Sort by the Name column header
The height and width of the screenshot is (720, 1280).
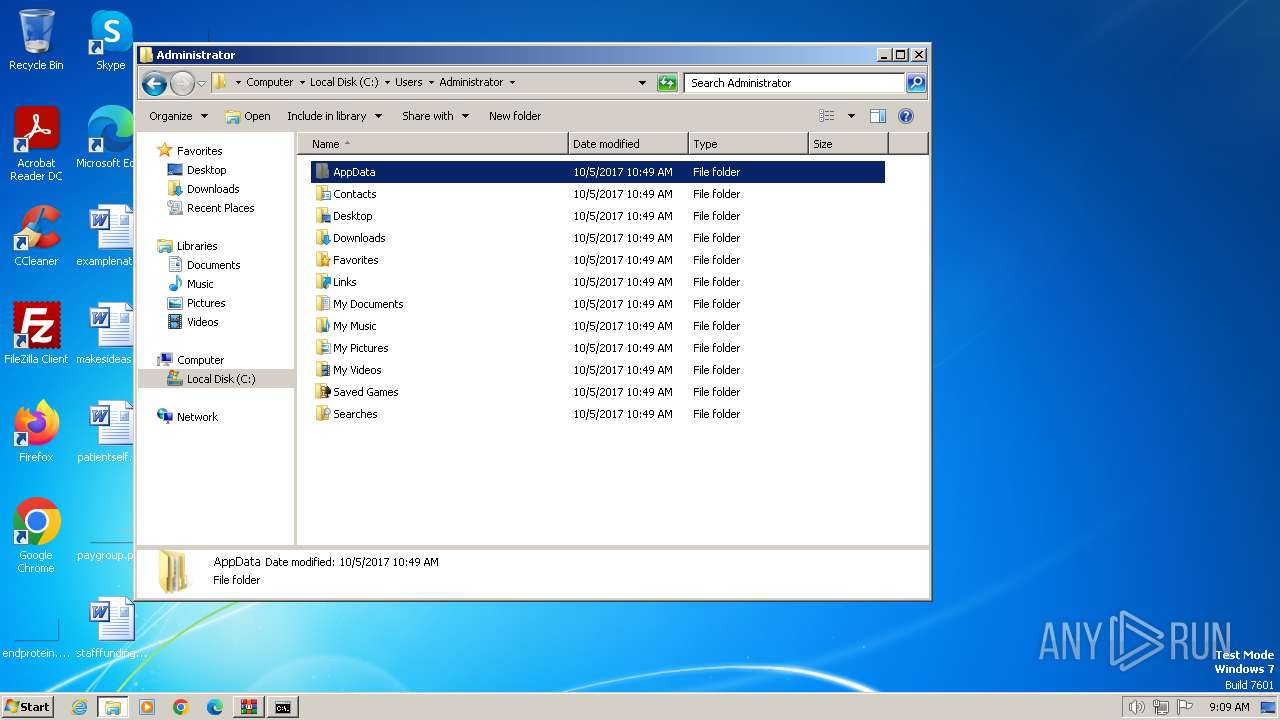(432, 144)
